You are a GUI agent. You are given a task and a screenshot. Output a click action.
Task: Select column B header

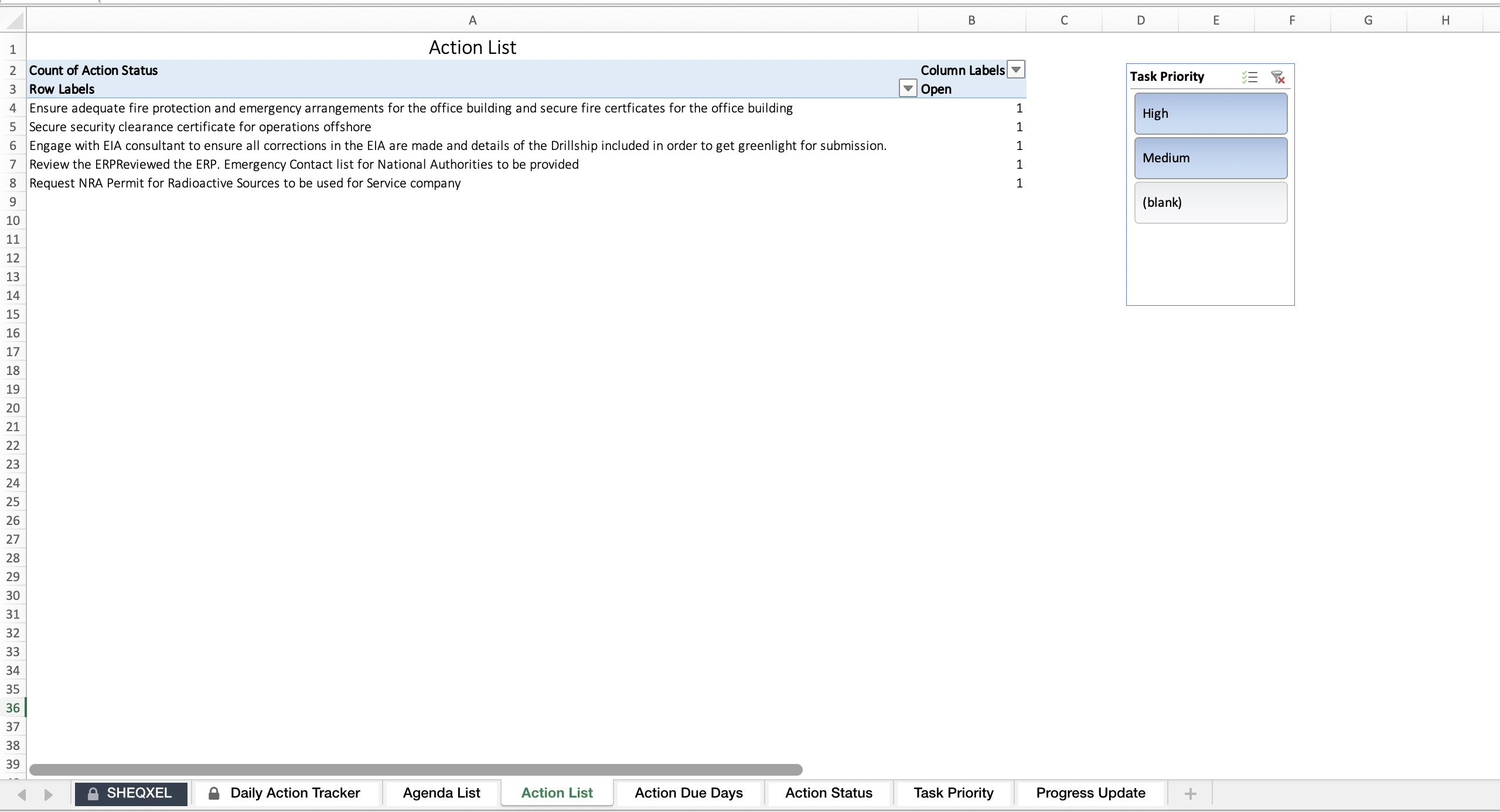pos(971,21)
